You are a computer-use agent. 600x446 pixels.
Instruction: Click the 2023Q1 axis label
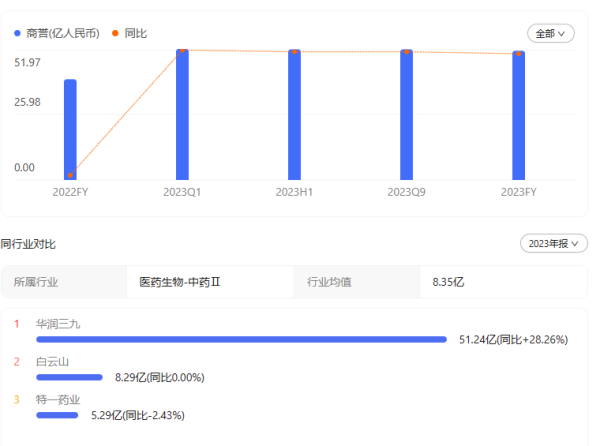click(182, 192)
